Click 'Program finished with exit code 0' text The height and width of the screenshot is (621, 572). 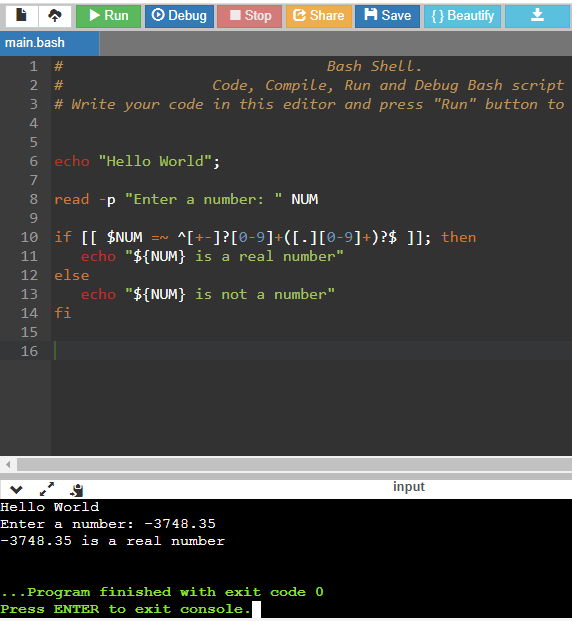point(162,592)
